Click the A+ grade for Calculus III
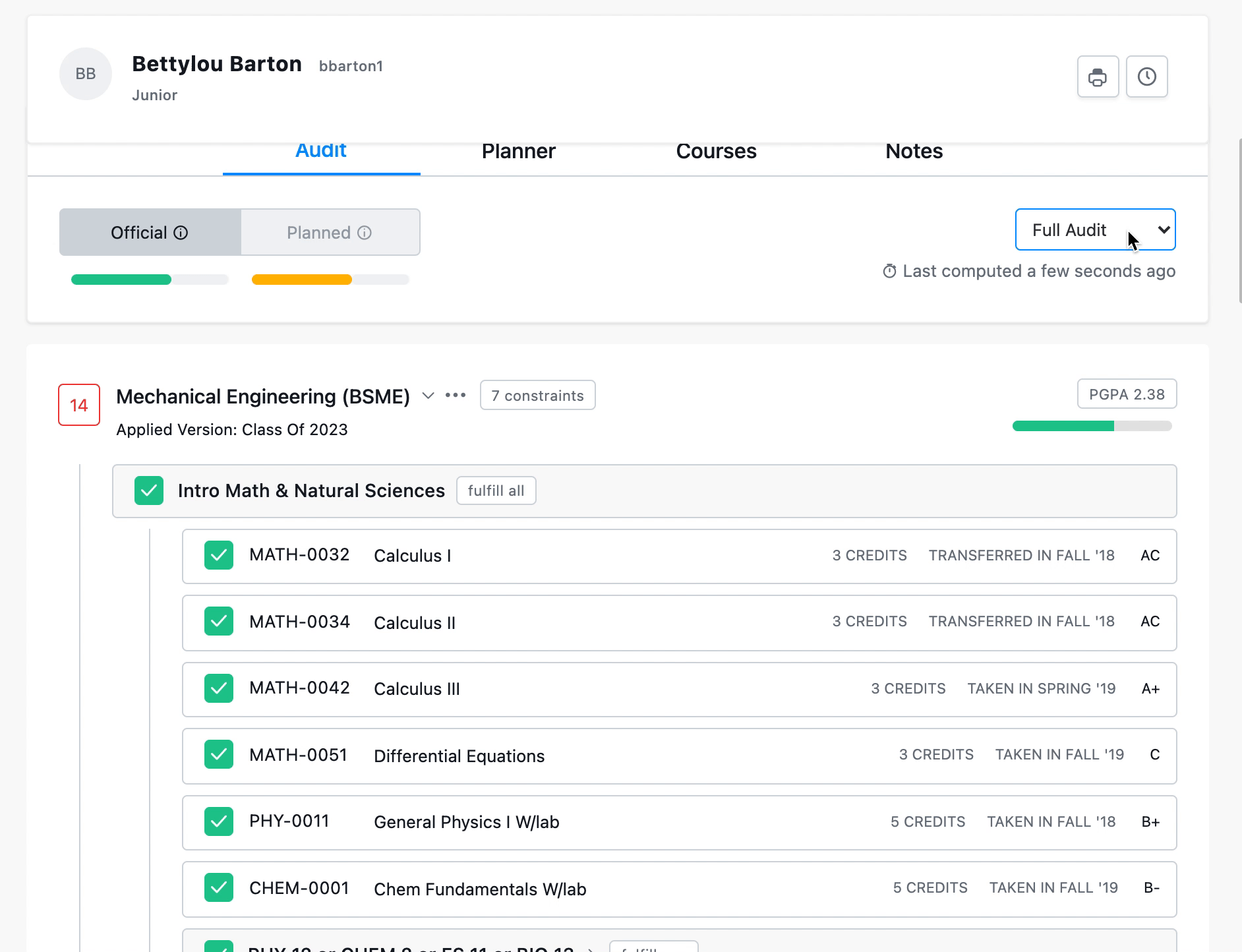 [1150, 688]
